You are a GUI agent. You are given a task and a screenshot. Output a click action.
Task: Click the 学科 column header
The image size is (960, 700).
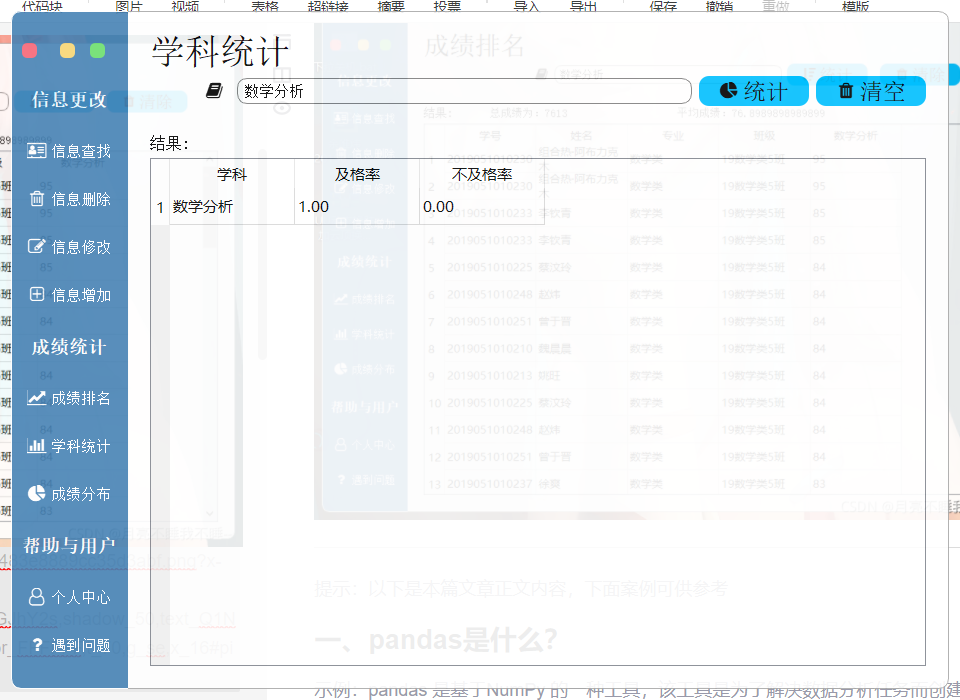[232, 175]
